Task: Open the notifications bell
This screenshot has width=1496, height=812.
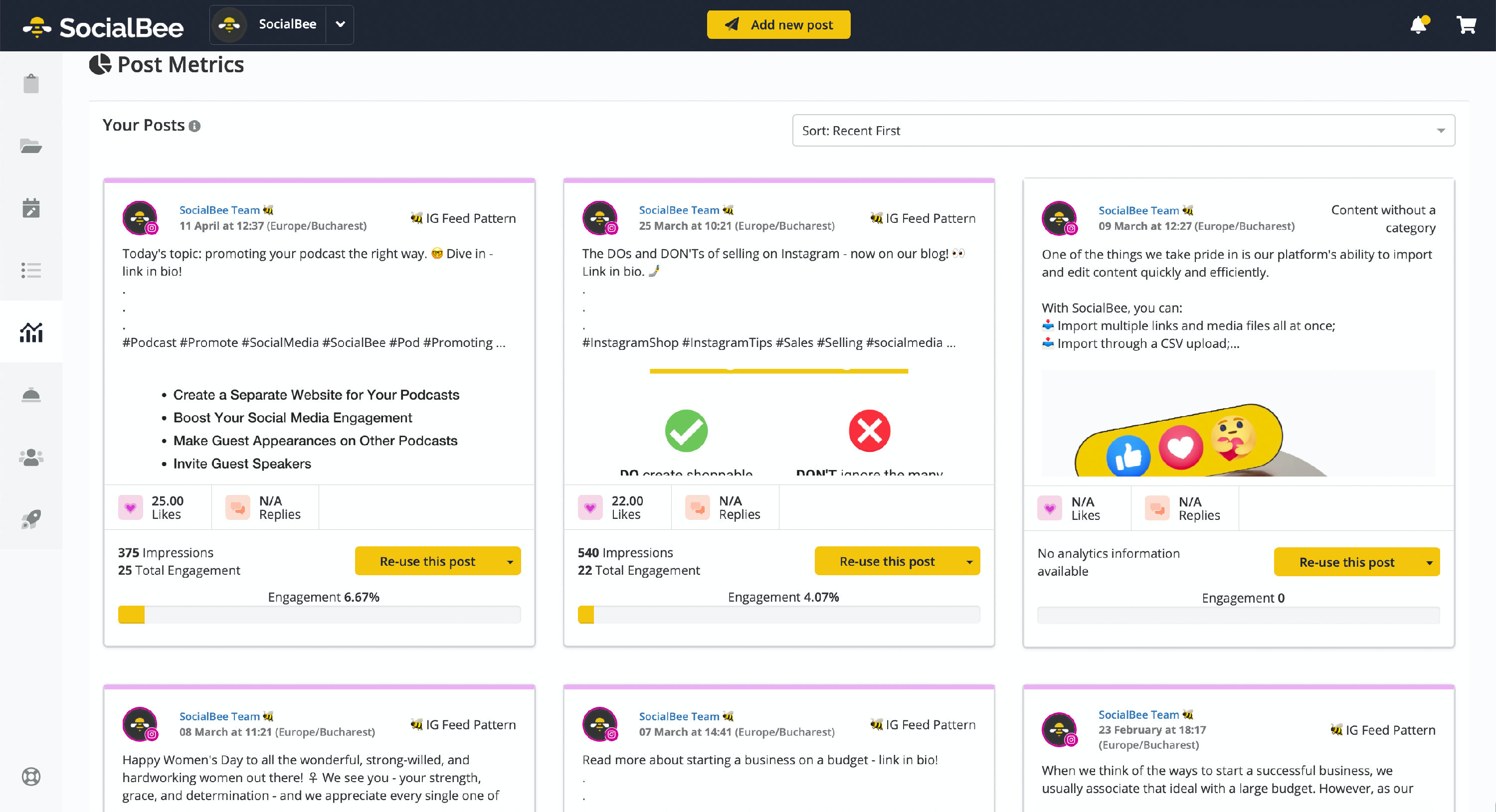Action: point(1419,24)
